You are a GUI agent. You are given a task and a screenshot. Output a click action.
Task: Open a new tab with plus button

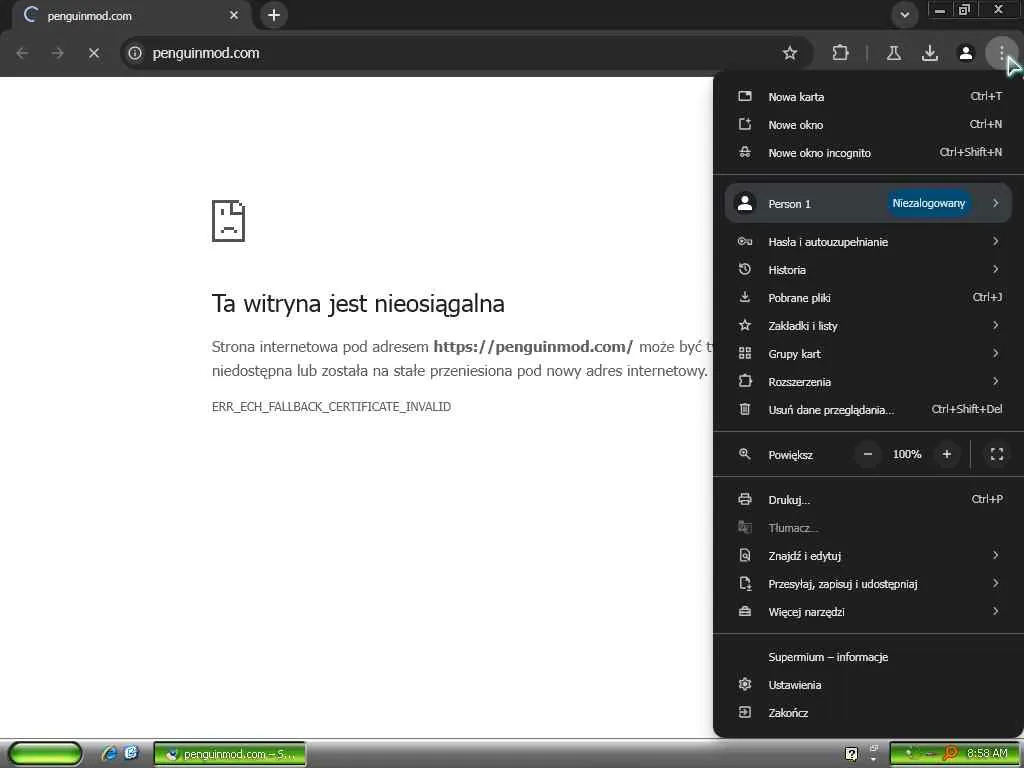[x=274, y=15]
